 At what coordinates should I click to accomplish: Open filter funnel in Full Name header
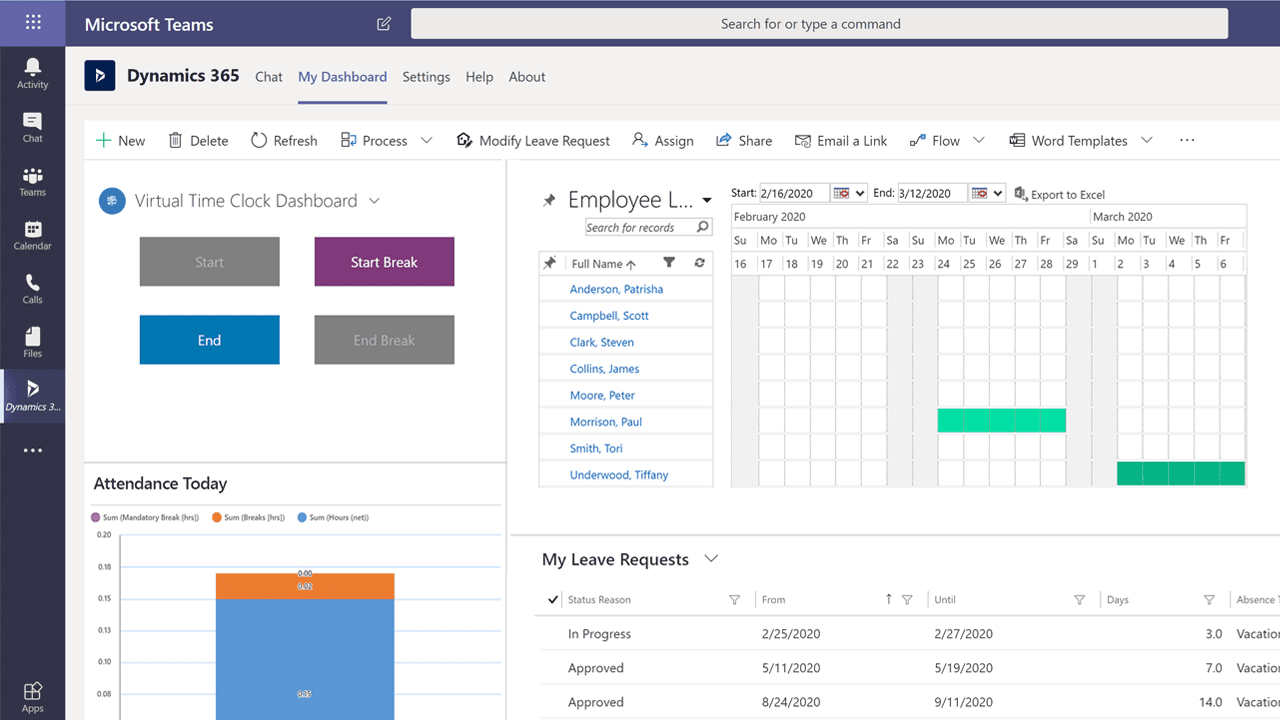[669, 263]
